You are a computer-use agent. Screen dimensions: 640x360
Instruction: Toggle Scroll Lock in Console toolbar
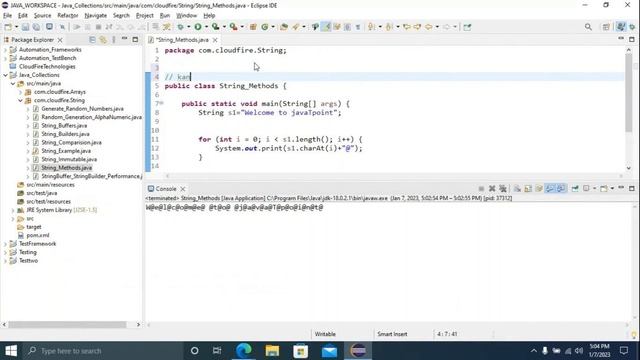click(528, 189)
